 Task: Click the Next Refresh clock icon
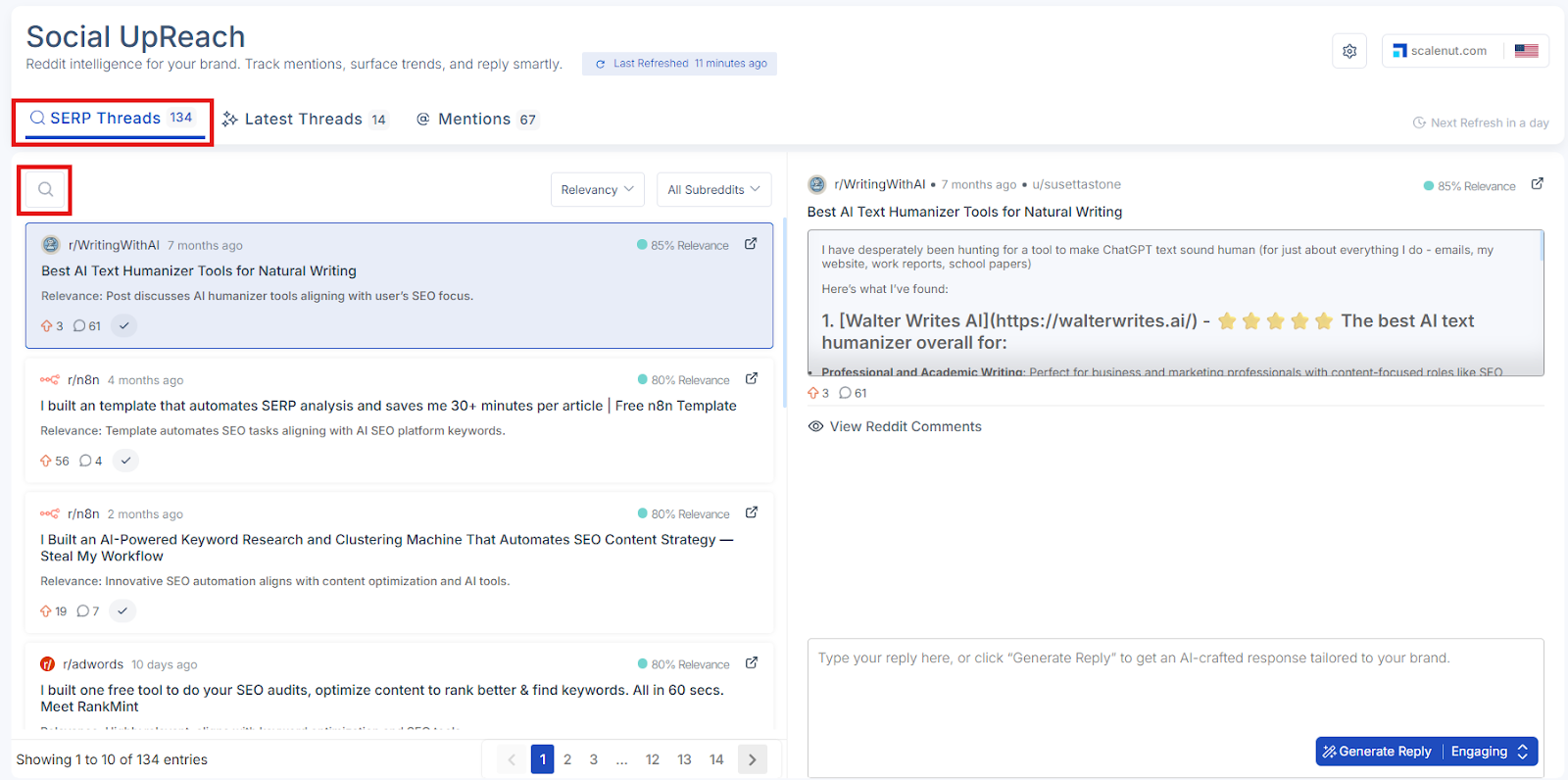pos(1419,122)
